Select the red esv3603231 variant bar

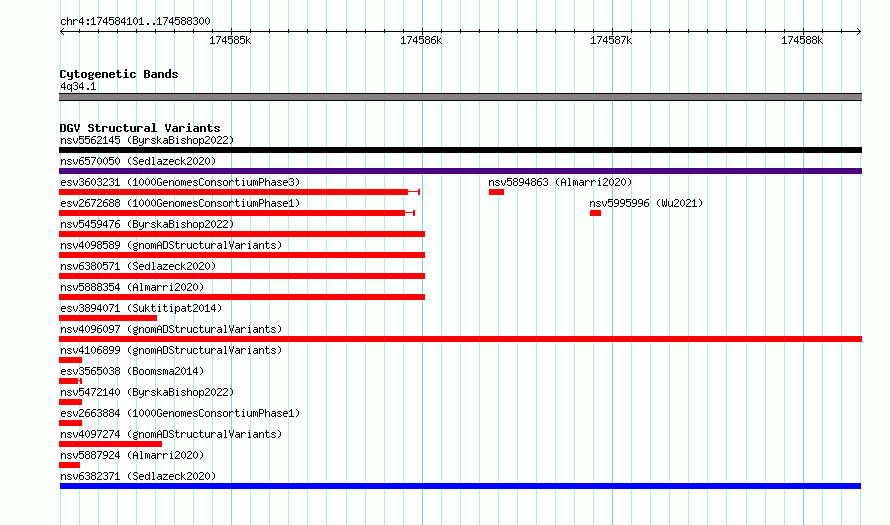pyautogui.click(x=239, y=192)
